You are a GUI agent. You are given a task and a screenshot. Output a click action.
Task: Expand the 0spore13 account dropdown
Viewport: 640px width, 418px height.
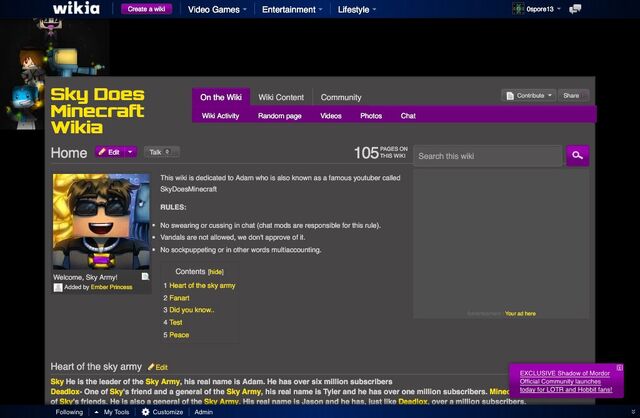559,9
